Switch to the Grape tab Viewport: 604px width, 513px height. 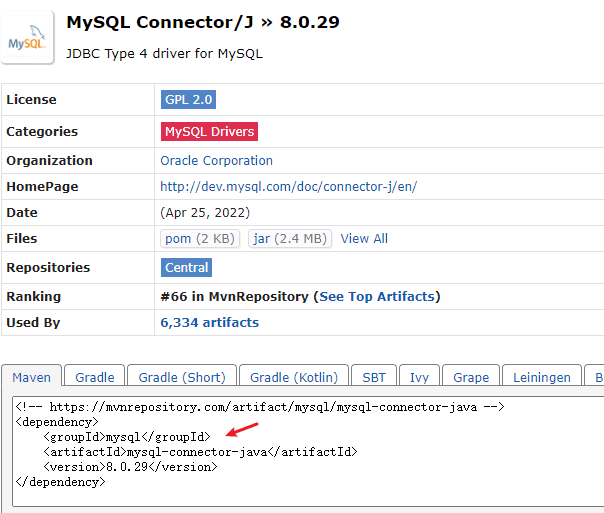471,377
